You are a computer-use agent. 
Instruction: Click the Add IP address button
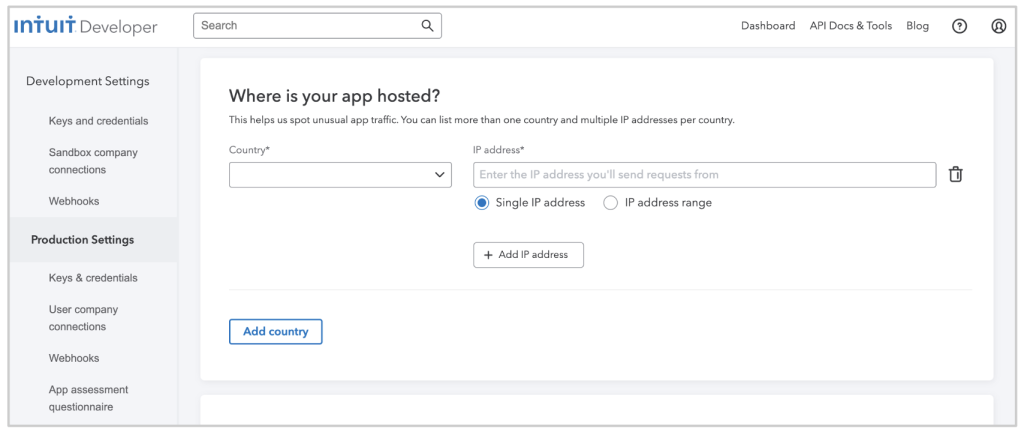[x=528, y=255]
